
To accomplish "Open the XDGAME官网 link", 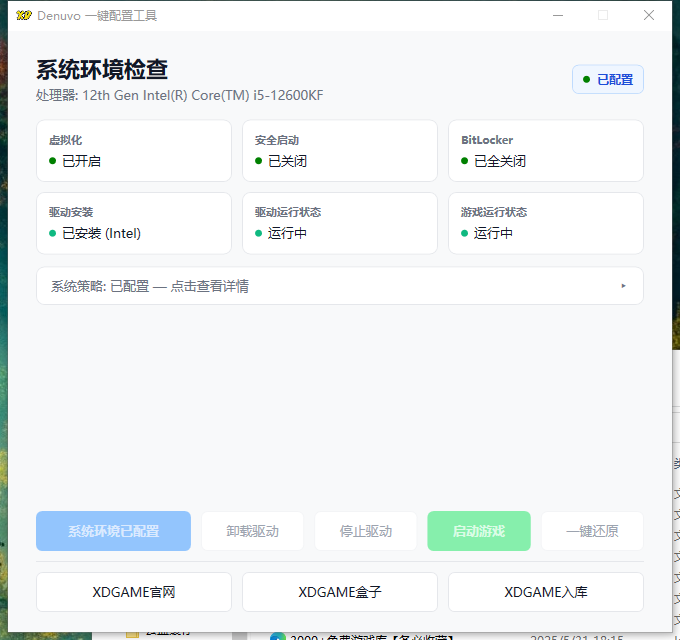I will [x=133, y=592].
